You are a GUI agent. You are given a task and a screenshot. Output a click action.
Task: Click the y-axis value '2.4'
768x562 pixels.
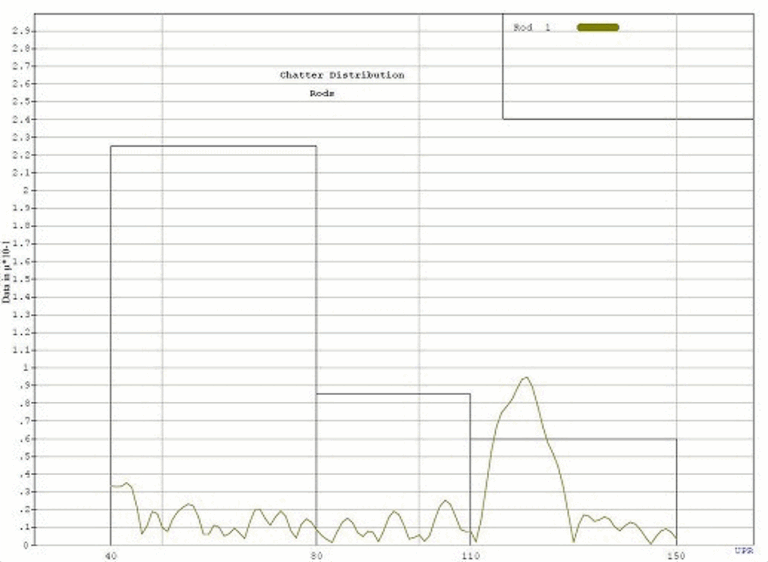pos(22,120)
